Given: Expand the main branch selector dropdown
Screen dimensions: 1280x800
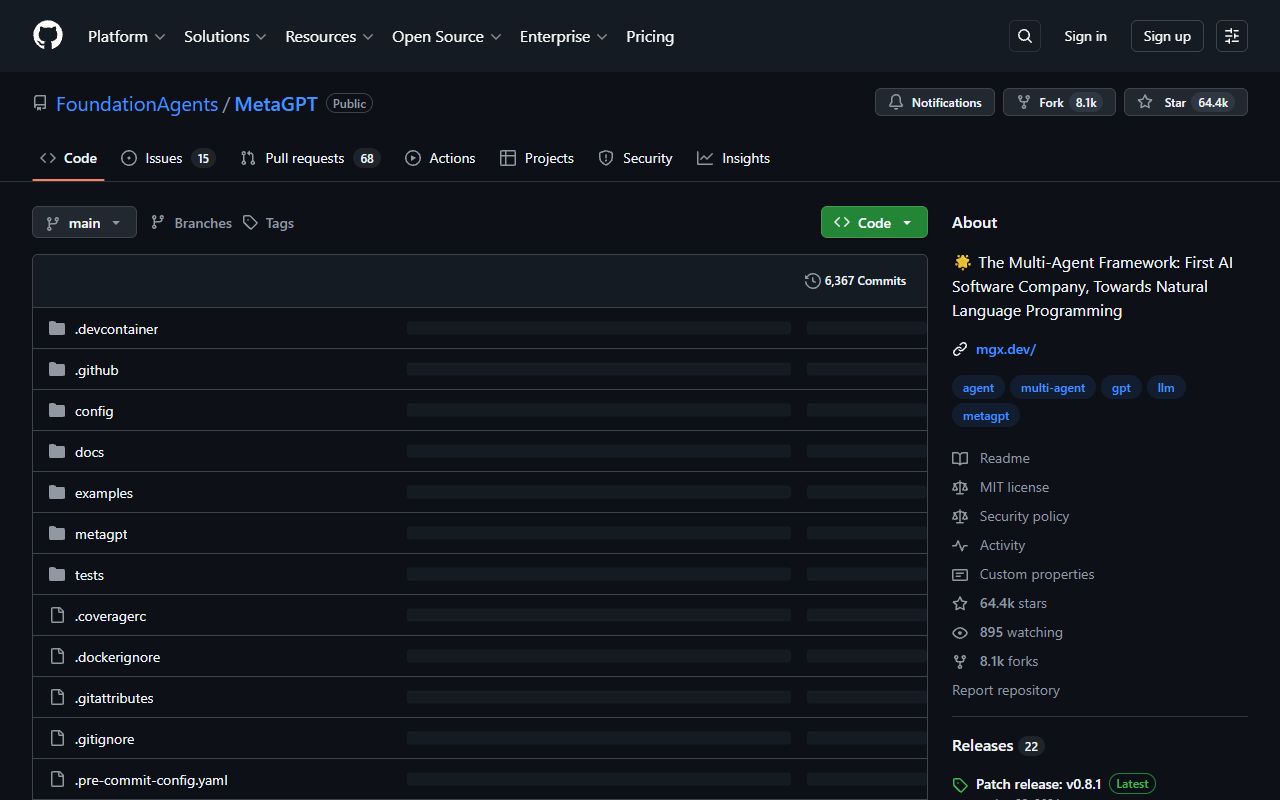Looking at the screenshot, I should 84,222.
